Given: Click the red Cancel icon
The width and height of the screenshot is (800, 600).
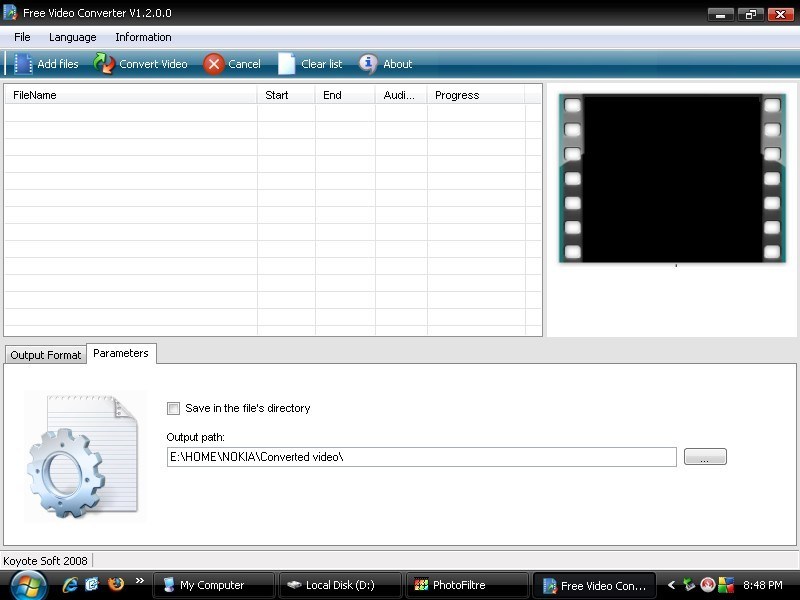Looking at the screenshot, I should (214, 64).
